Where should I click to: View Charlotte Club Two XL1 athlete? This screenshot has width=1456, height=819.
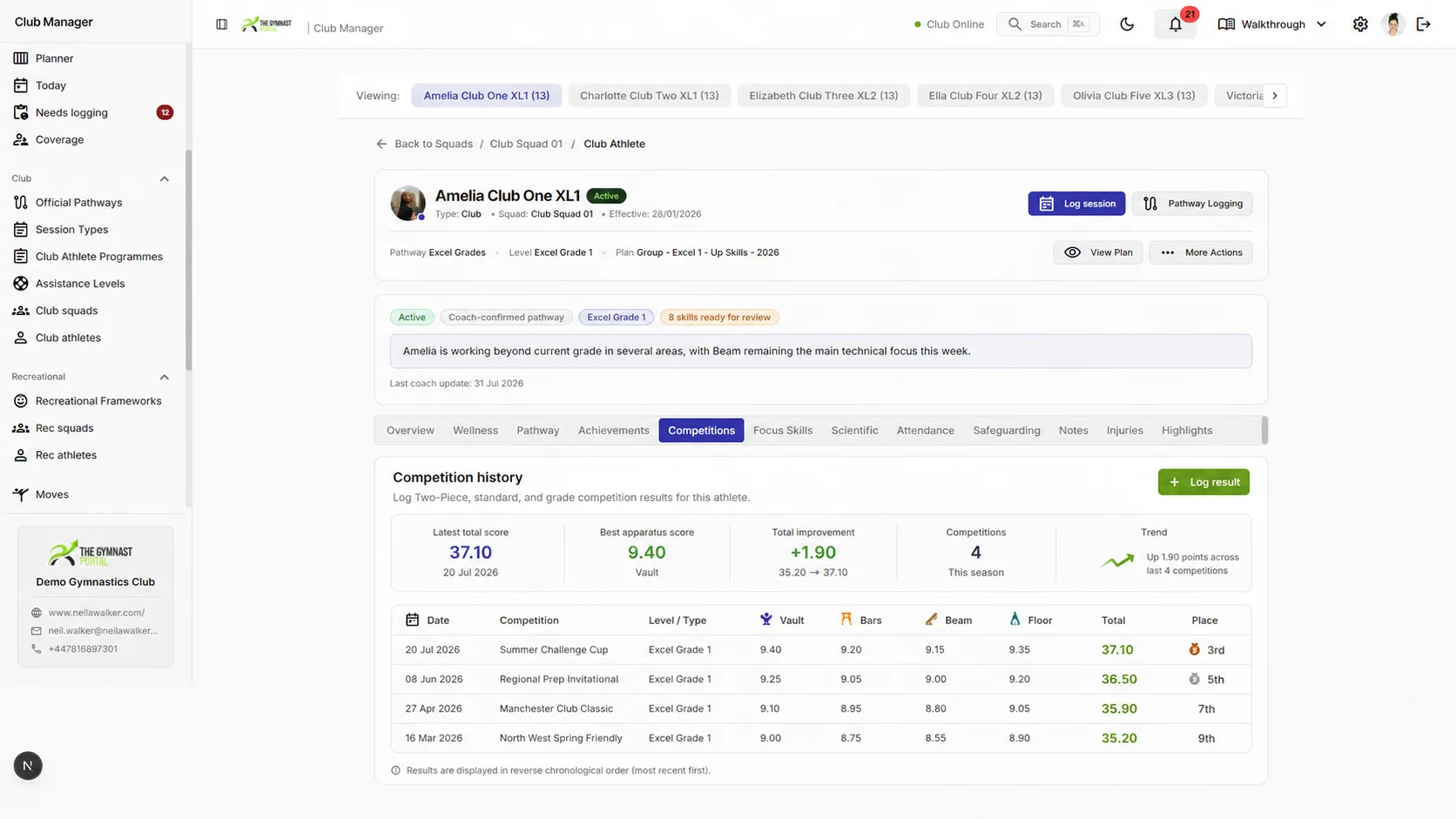point(649,96)
